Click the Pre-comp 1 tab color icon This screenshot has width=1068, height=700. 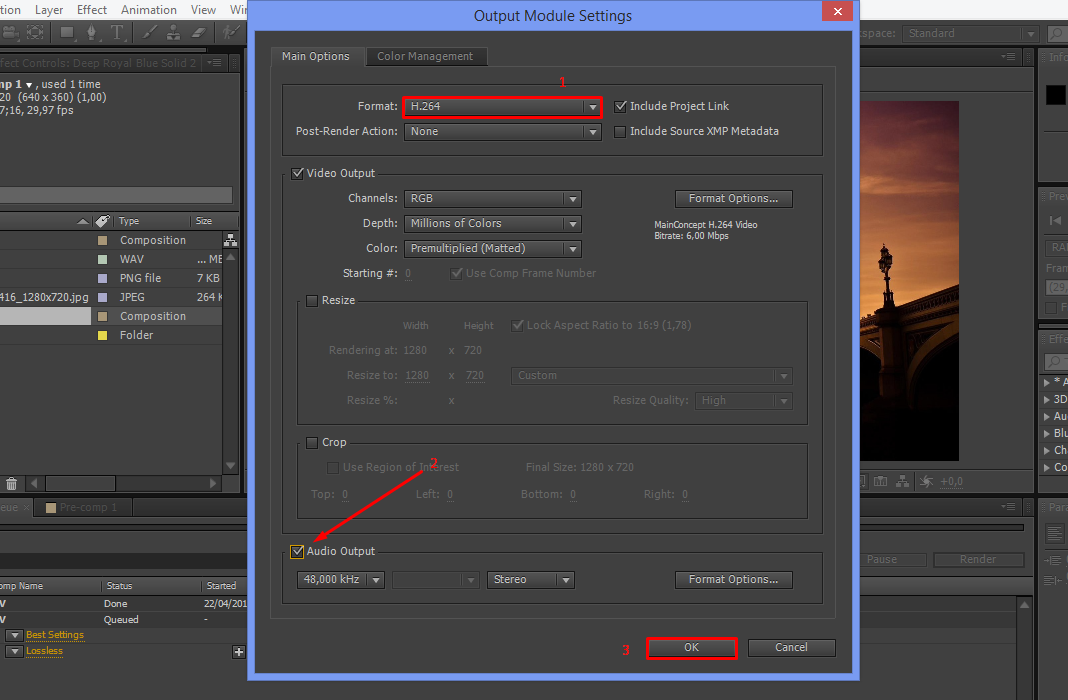(50, 507)
